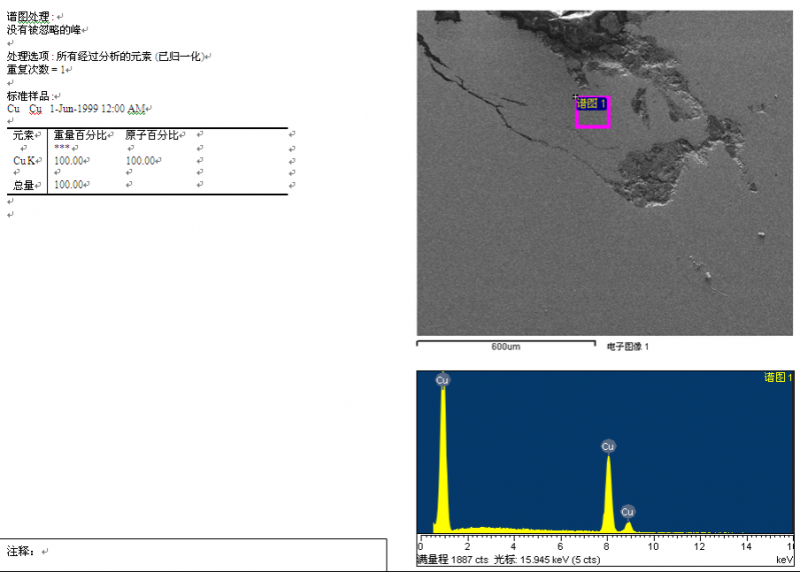Click the 原子百分比 column header
800x572 pixels.
152,135
